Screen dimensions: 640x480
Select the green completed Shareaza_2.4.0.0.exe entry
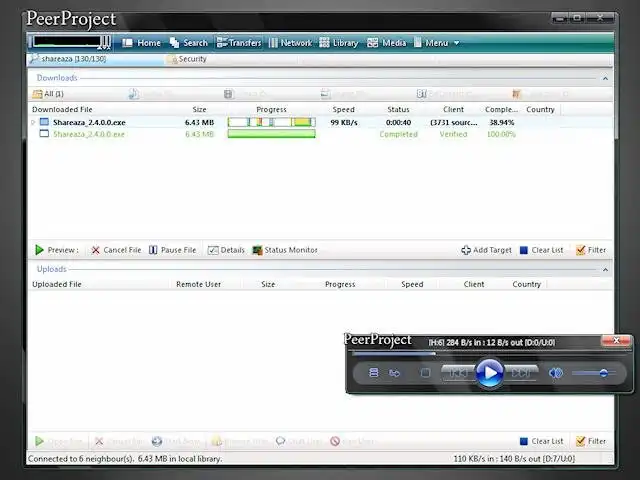pyautogui.click(x=89, y=134)
